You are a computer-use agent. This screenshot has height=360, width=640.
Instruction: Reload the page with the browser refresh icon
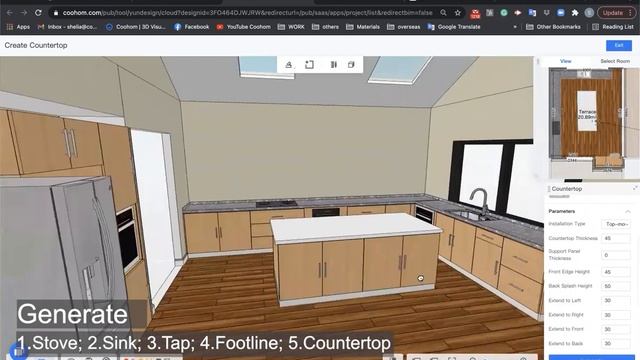coord(38,13)
